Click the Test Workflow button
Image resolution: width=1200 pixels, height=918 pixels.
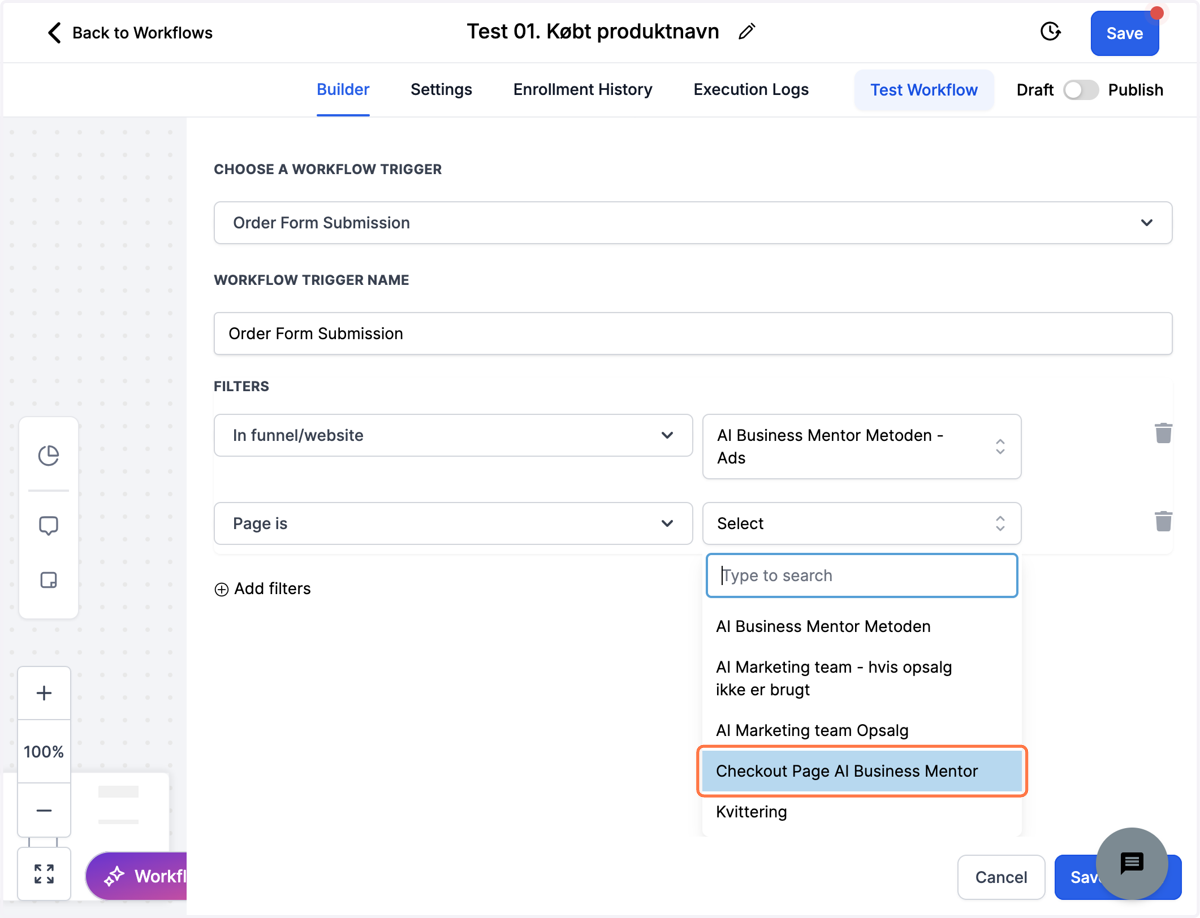click(924, 90)
